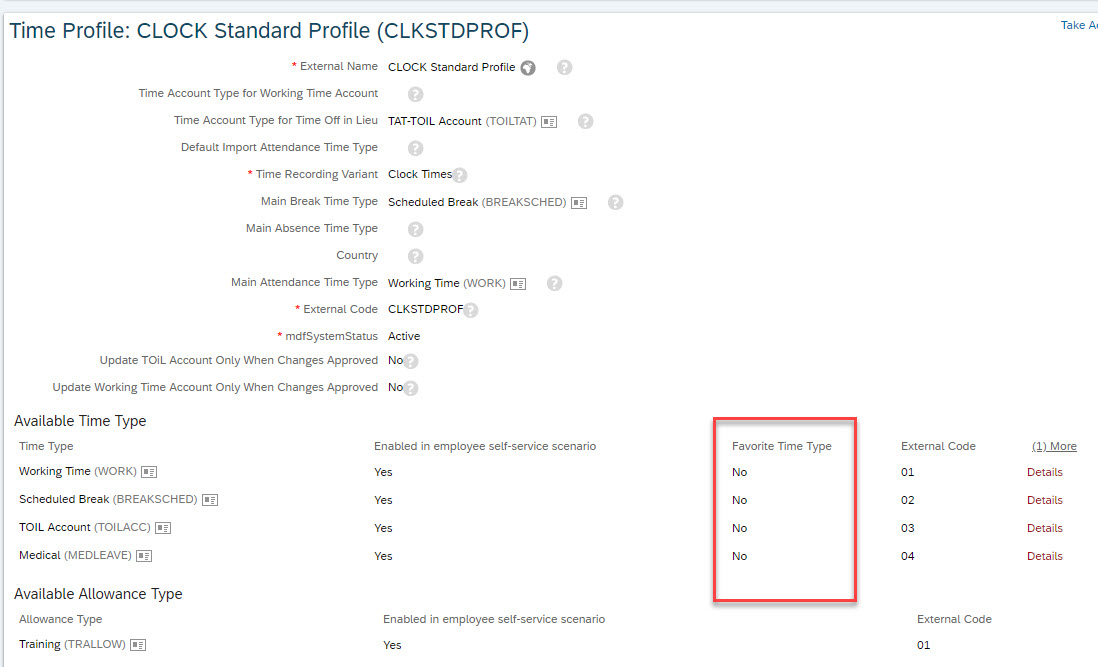Click Scheduled Break value in Main Break Time Type
The image size is (1098, 667).
[477, 202]
